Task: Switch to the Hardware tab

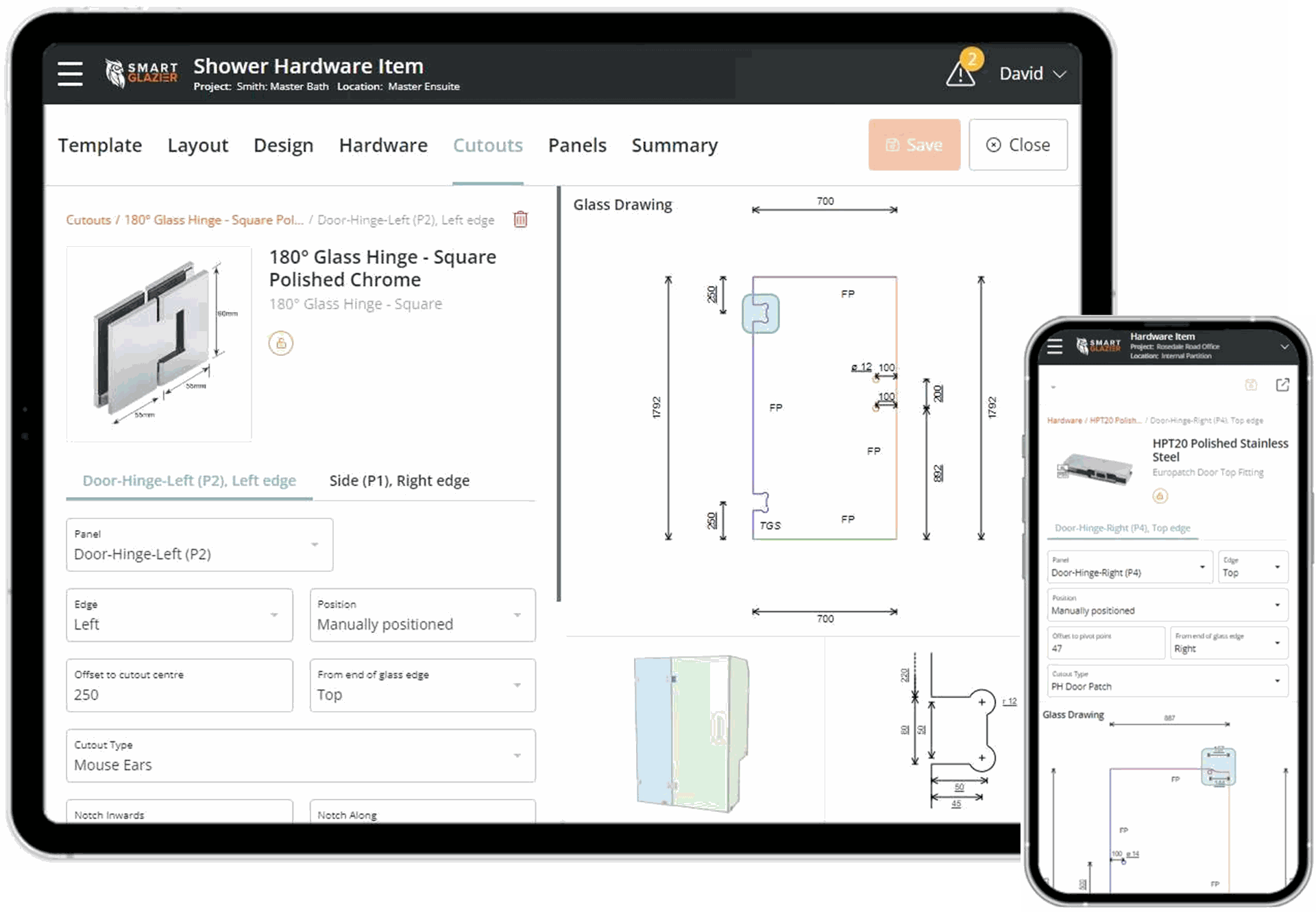Action: [383, 145]
